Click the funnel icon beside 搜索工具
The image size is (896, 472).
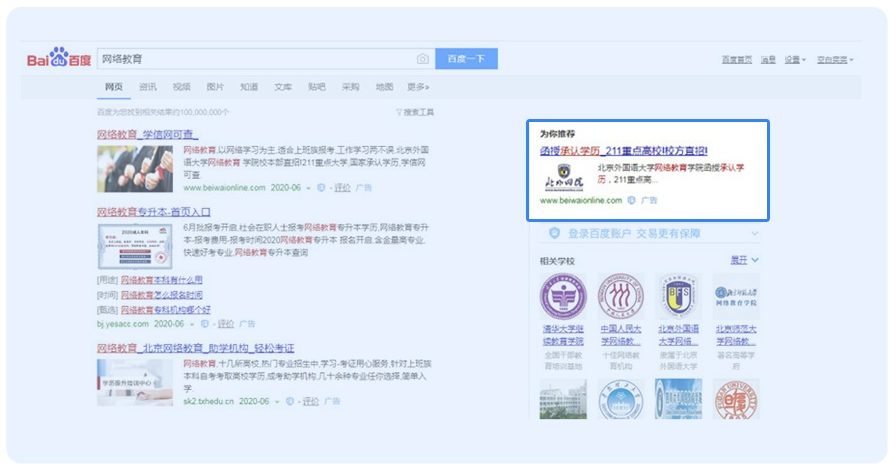point(399,113)
